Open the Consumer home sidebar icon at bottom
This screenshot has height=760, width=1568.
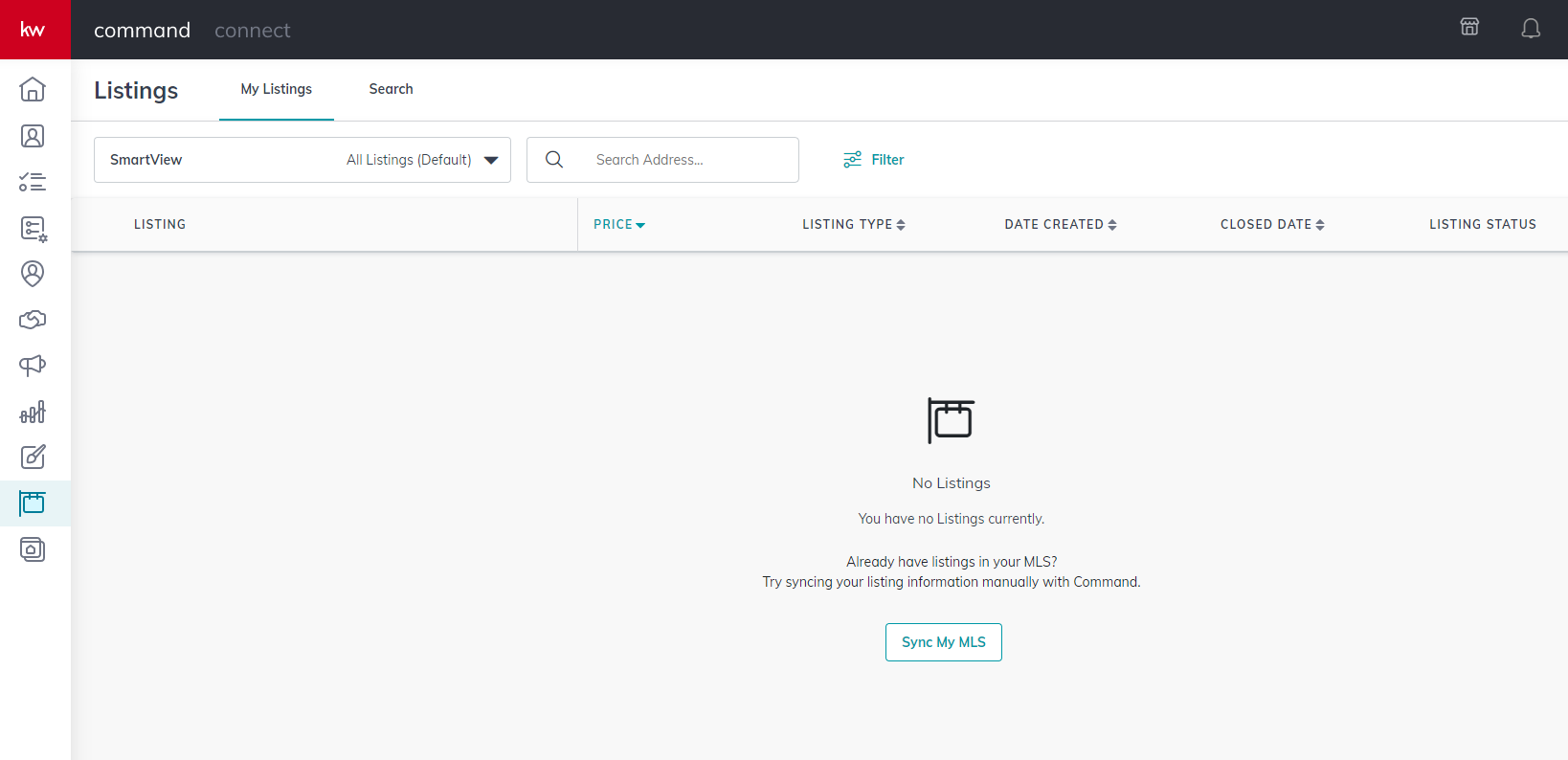(33, 549)
